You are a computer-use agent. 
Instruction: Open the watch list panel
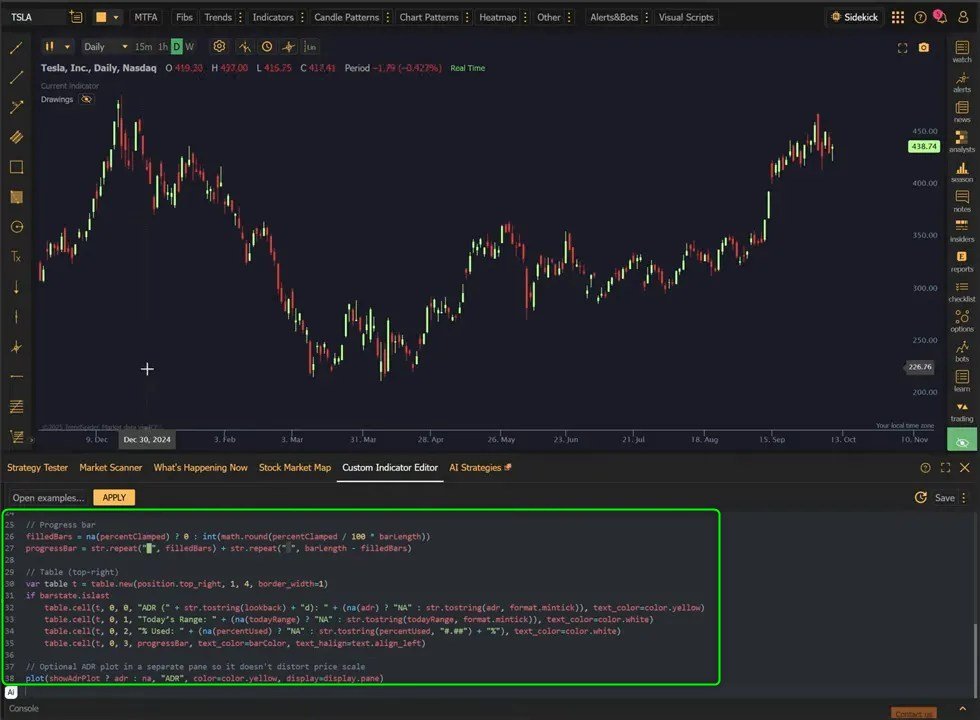[962, 51]
